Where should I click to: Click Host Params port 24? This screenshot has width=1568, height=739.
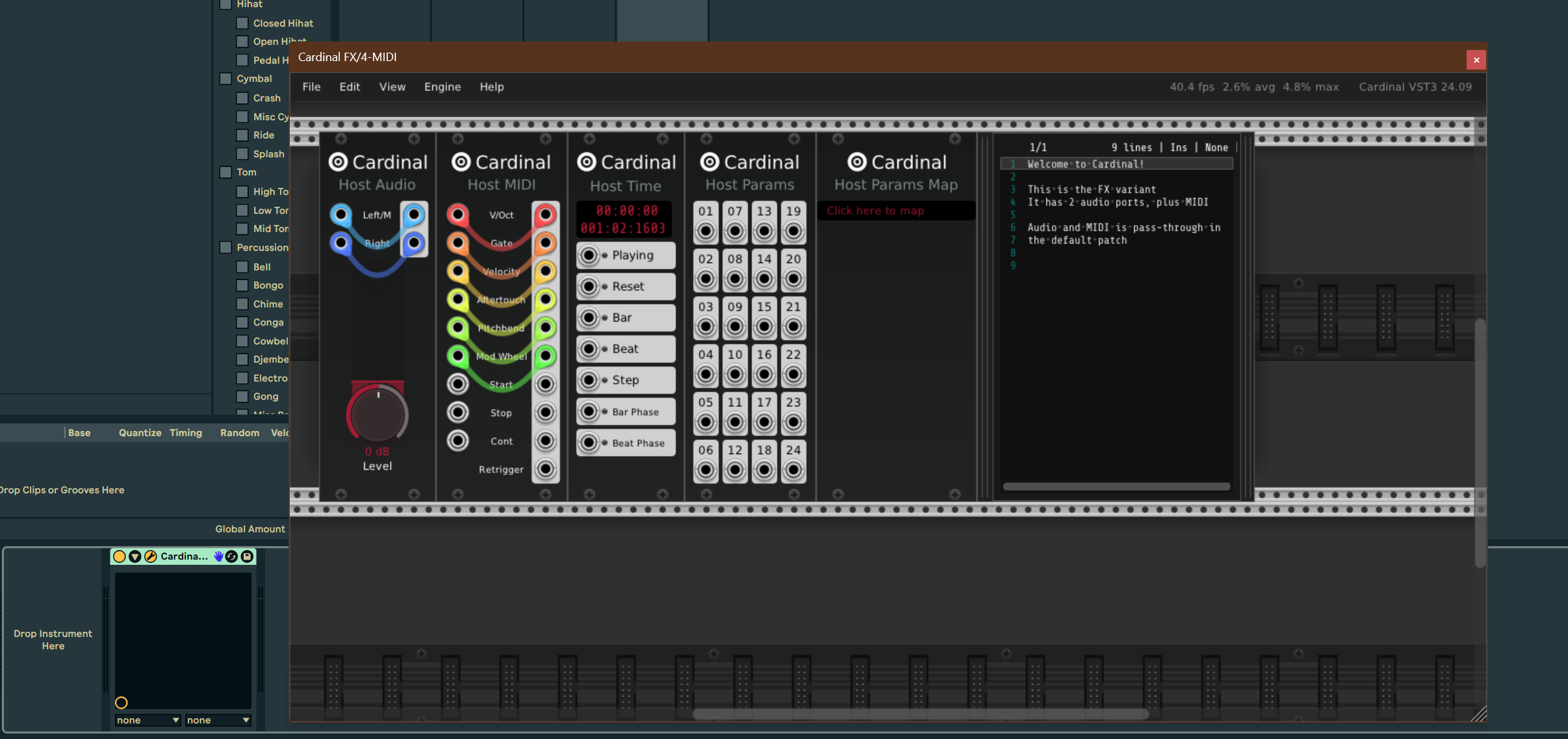tap(793, 469)
